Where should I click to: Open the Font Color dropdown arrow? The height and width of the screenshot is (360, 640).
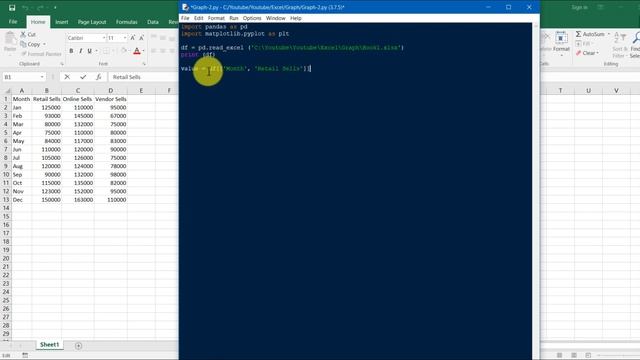pos(143,51)
